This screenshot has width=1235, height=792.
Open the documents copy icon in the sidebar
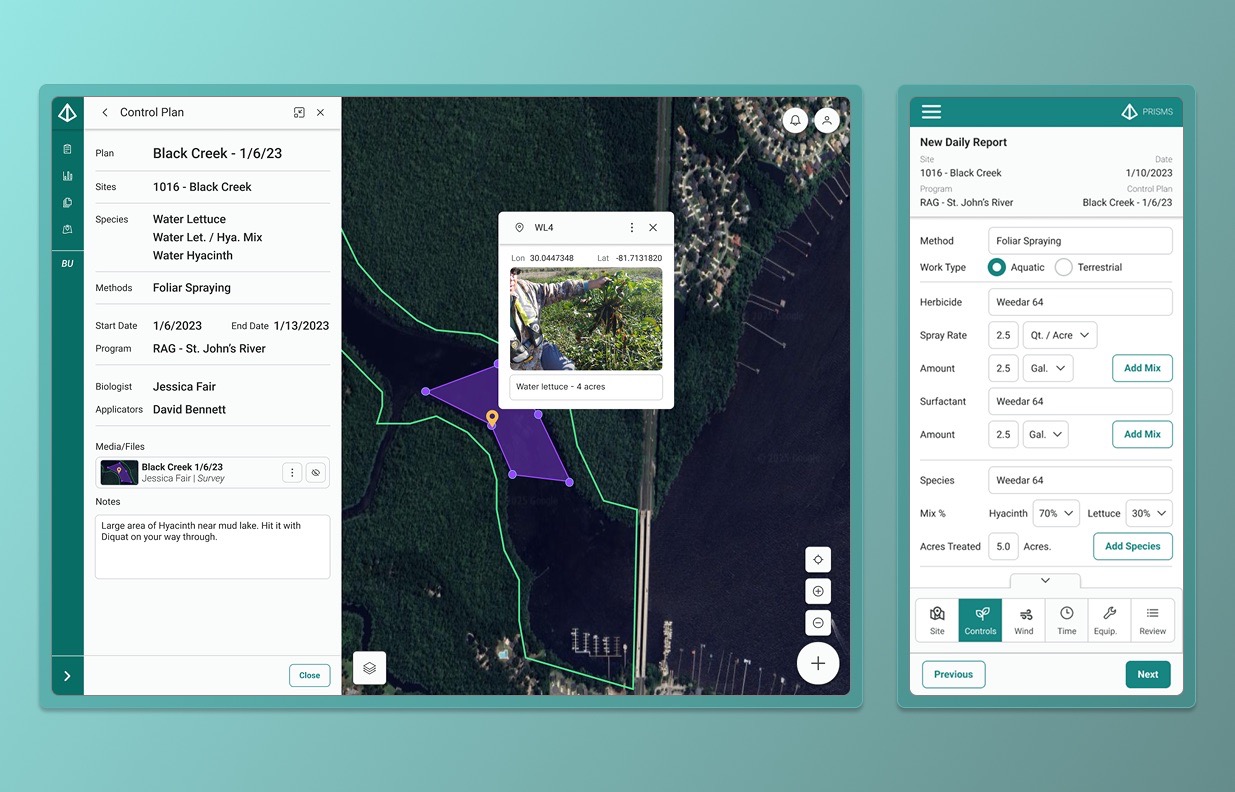67,202
